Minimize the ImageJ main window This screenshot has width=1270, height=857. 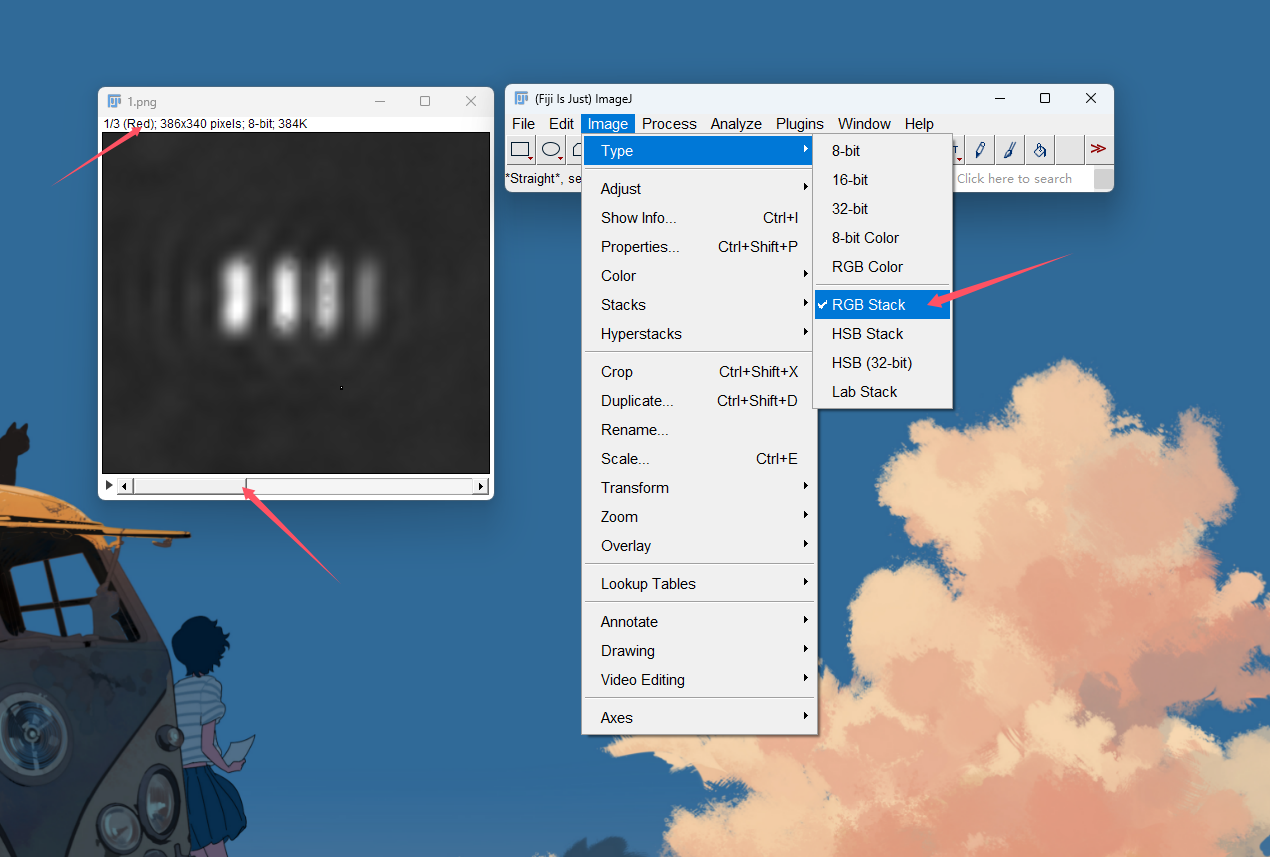[999, 98]
